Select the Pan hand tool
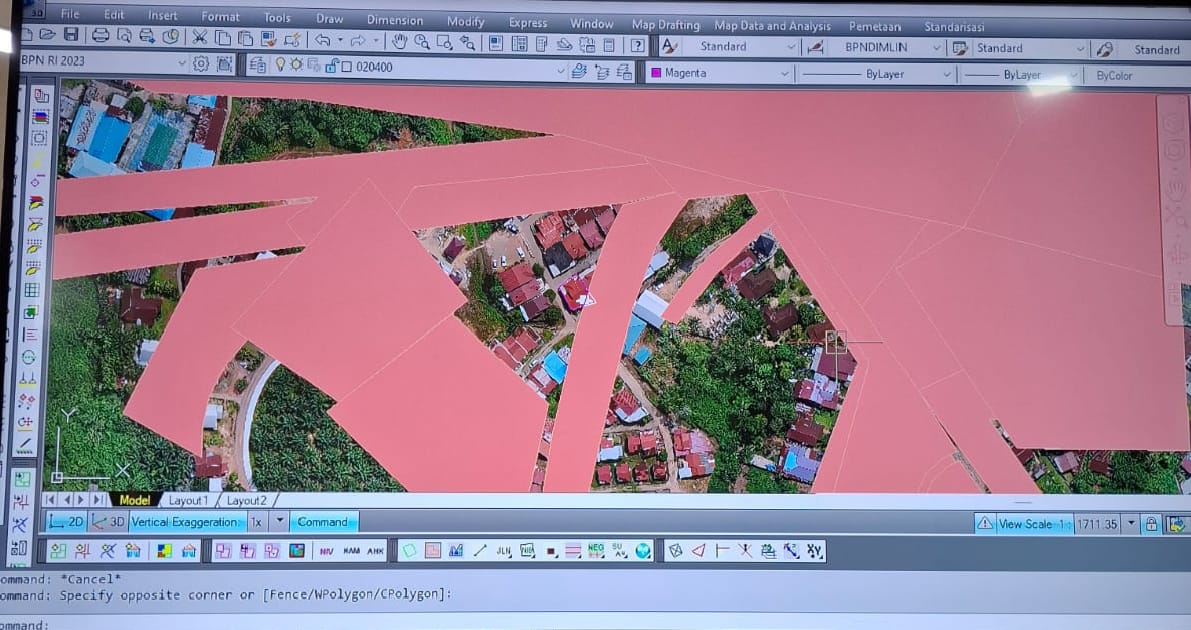 [x=399, y=42]
